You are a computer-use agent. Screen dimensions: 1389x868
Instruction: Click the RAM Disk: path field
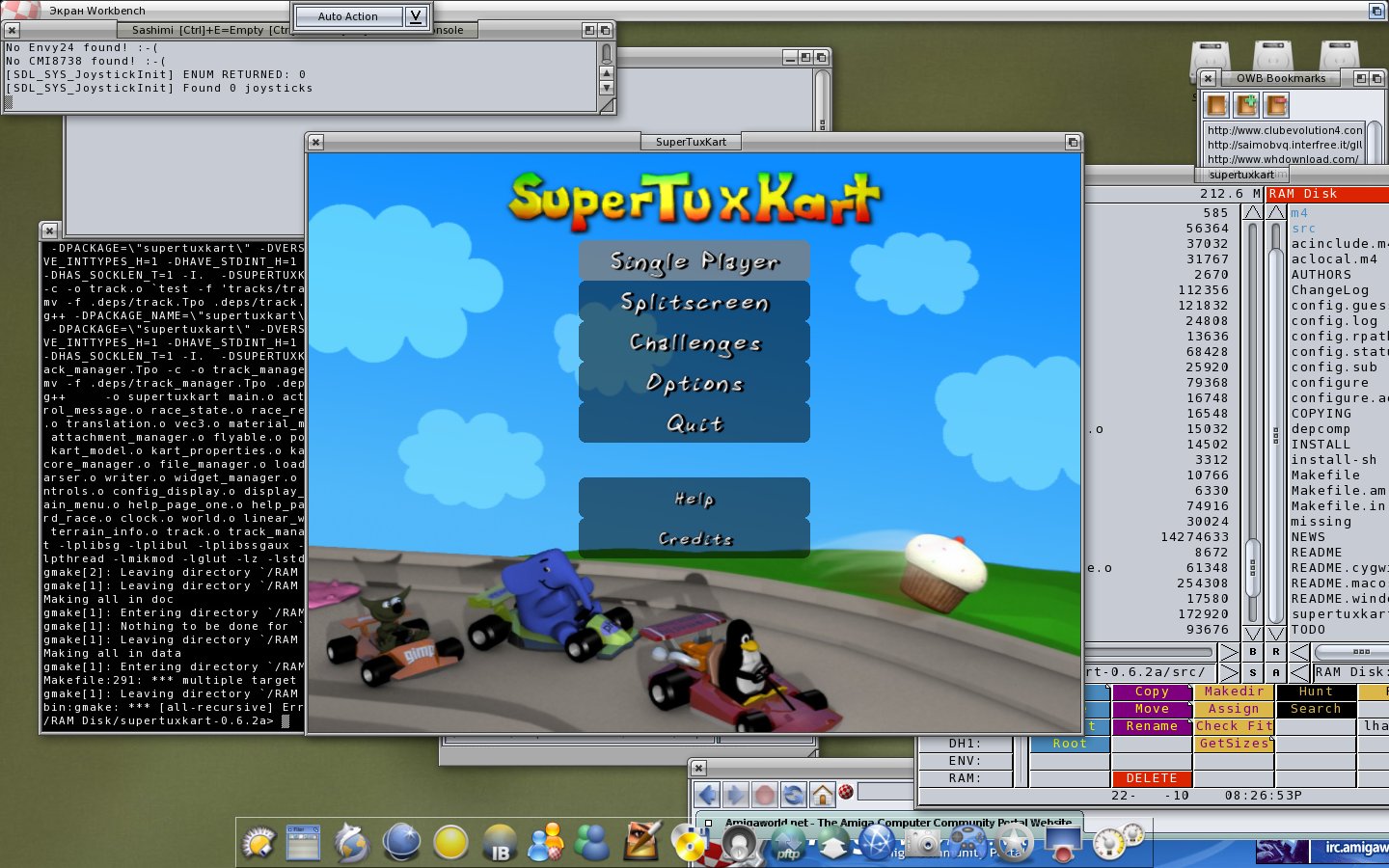1349,672
